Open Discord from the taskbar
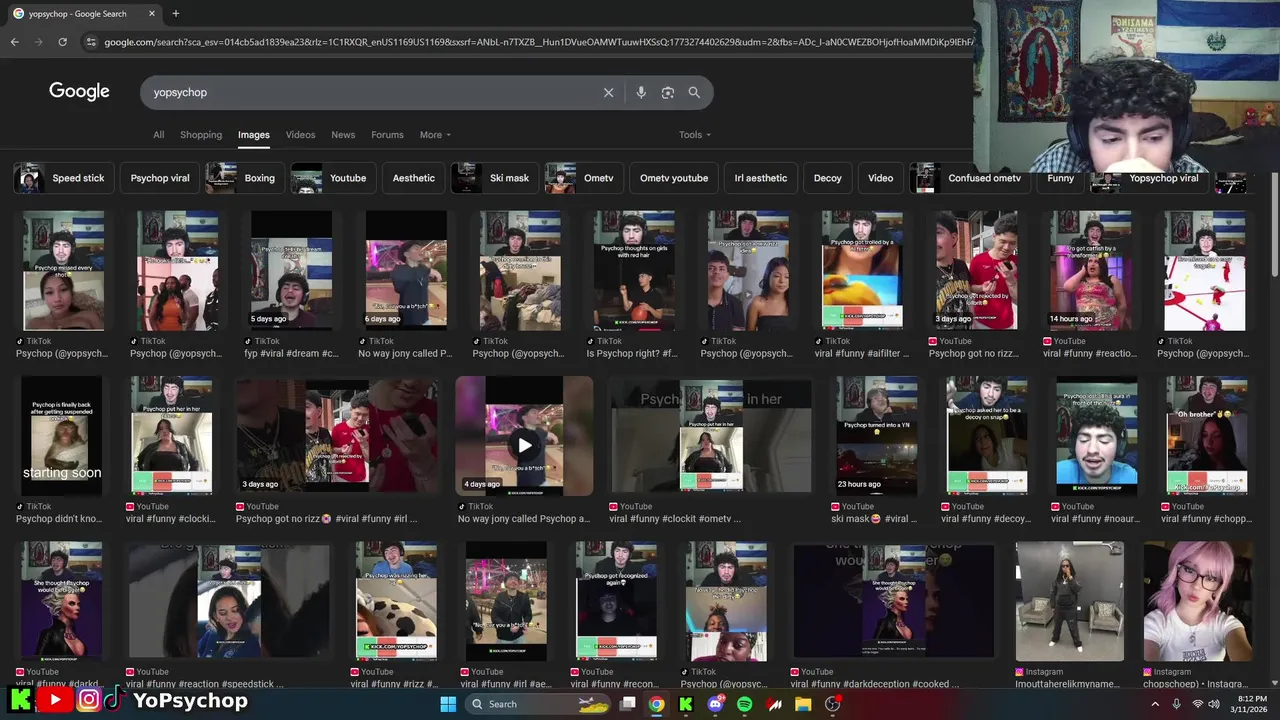 click(715, 704)
